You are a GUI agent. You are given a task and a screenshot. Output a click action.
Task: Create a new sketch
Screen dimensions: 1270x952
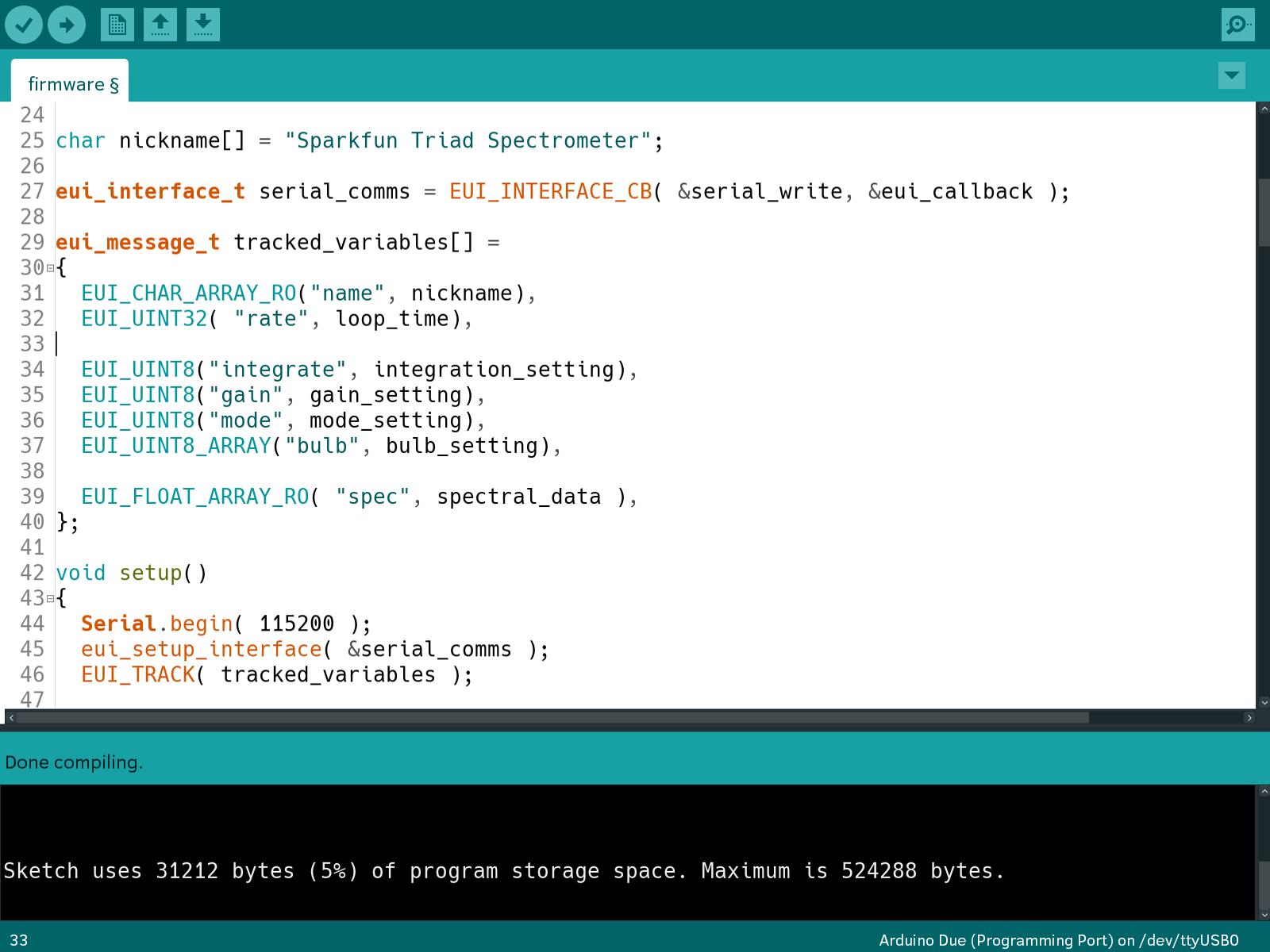(117, 25)
